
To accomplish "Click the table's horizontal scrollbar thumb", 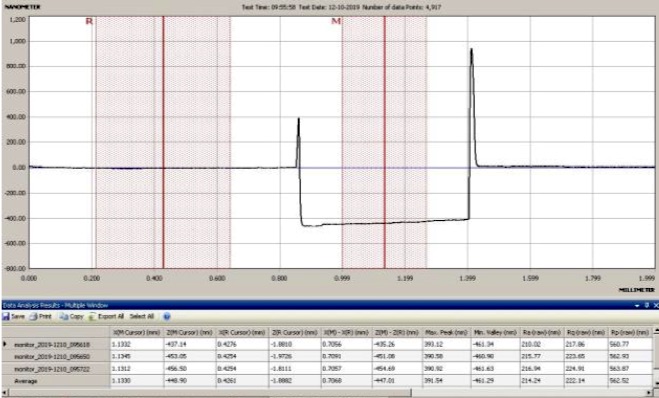I will point(210,393).
